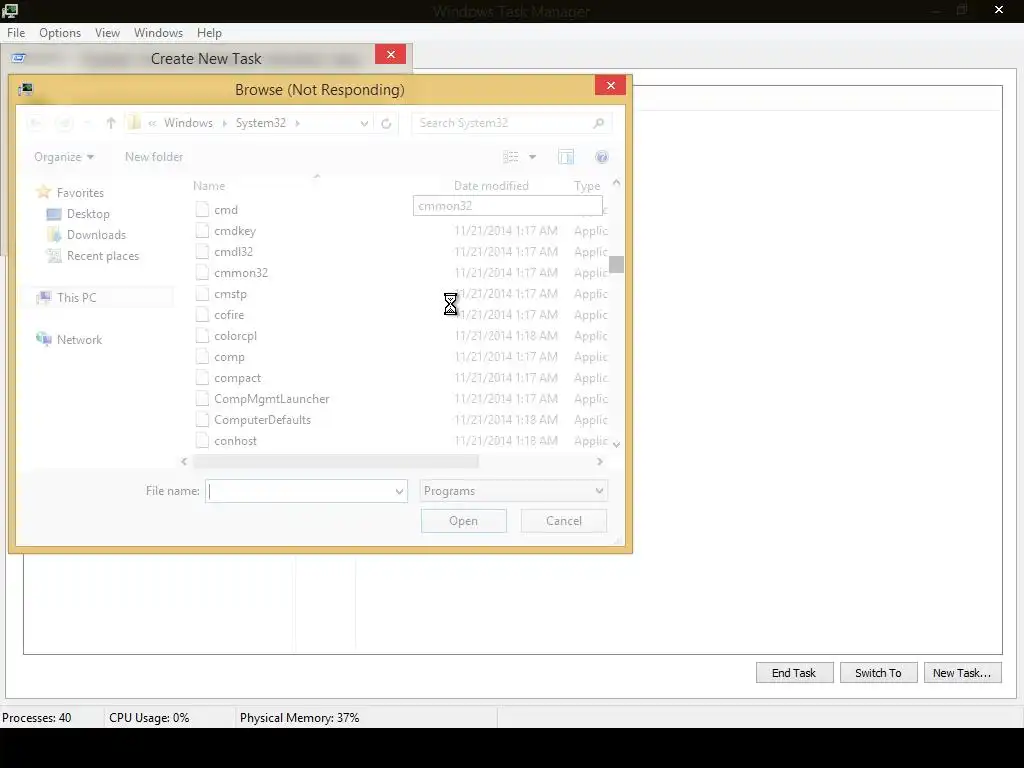Click the Desktop icon in navigation pane
The width and height of the screenshot is (1024, 768).
coord(54,214)
